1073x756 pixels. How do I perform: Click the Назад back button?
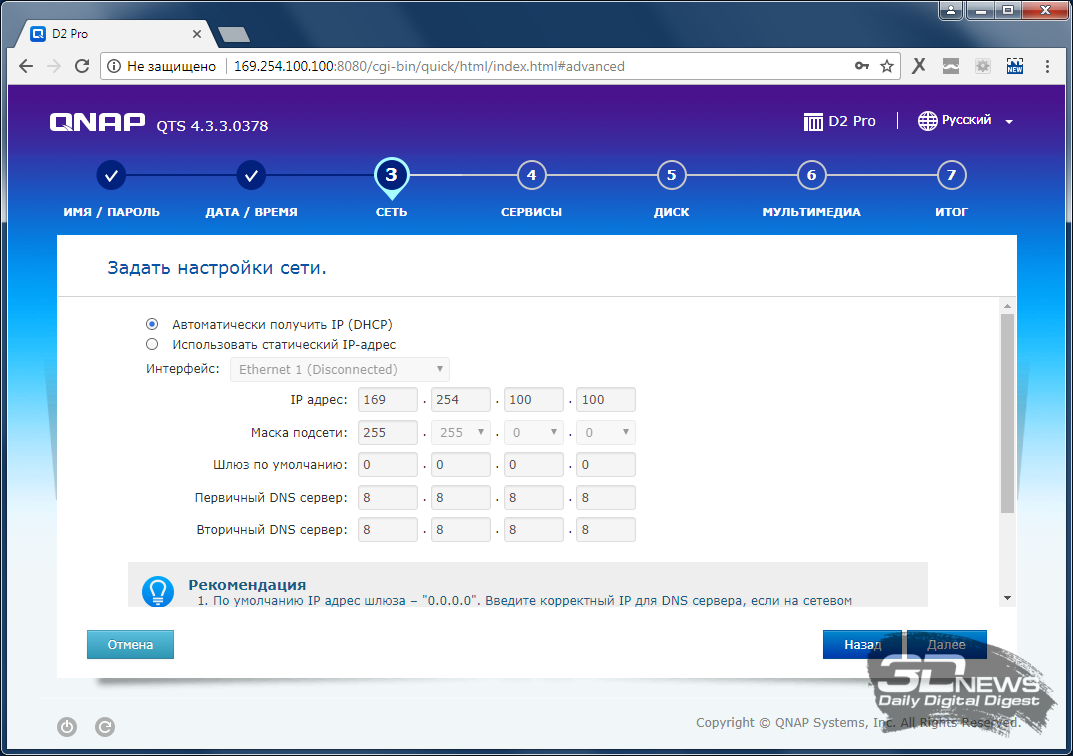(x=862, y=644)
